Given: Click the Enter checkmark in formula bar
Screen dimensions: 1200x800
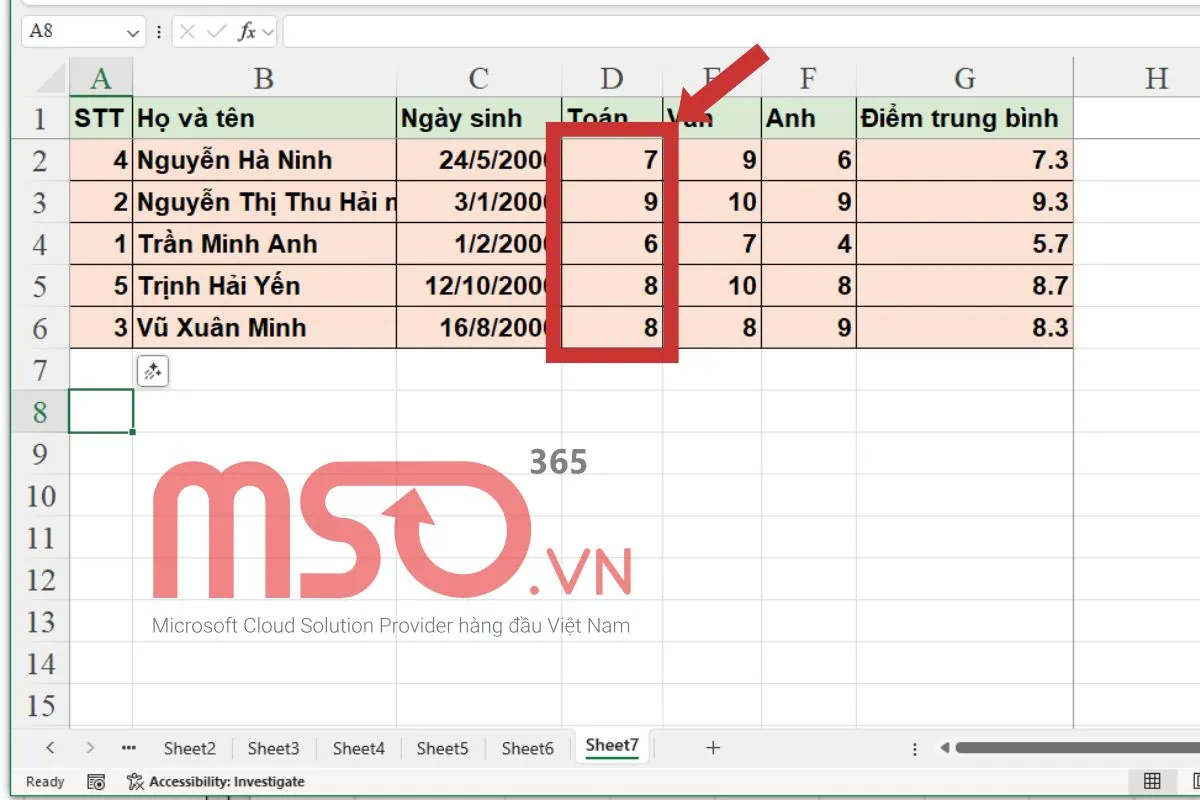Looking at the screenshot, I should (215, 32).
